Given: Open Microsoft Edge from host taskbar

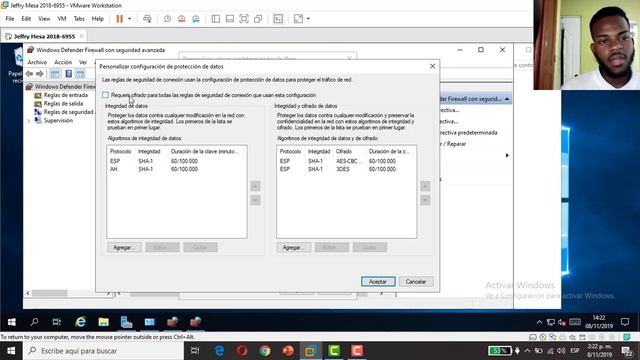Looking at the screenshot, I should coord(219,351).
